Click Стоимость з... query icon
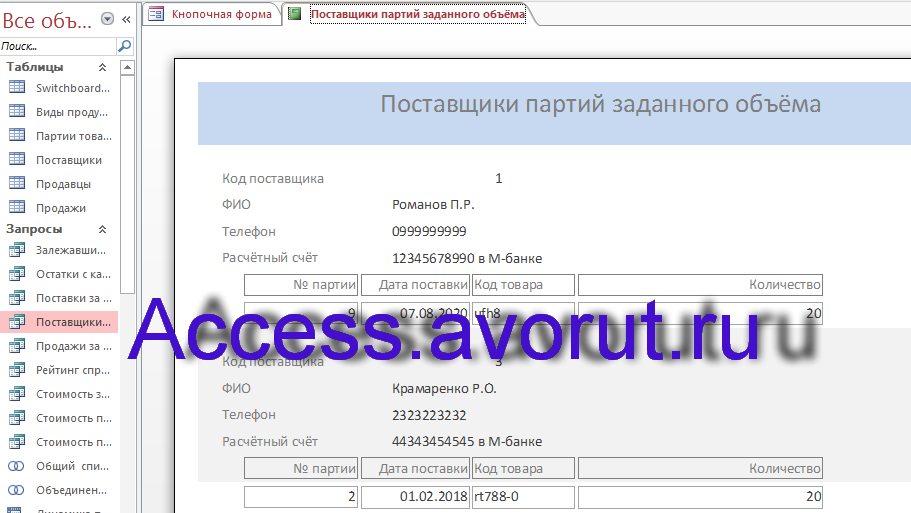Viewport: 911px width, 513px height. point(17,393)
